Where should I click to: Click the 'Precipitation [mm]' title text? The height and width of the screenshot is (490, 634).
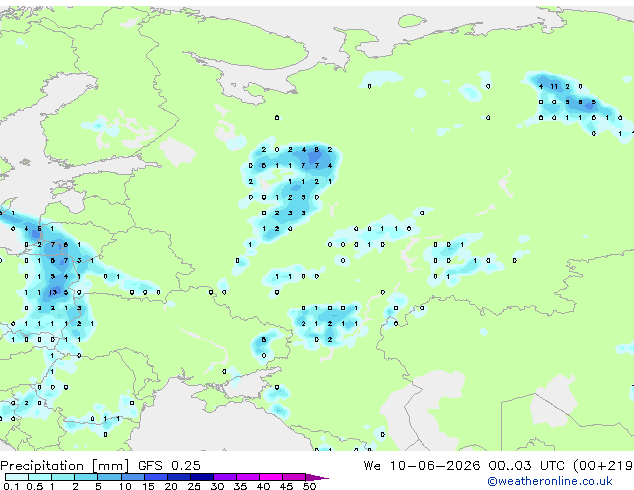click(65, 466)
